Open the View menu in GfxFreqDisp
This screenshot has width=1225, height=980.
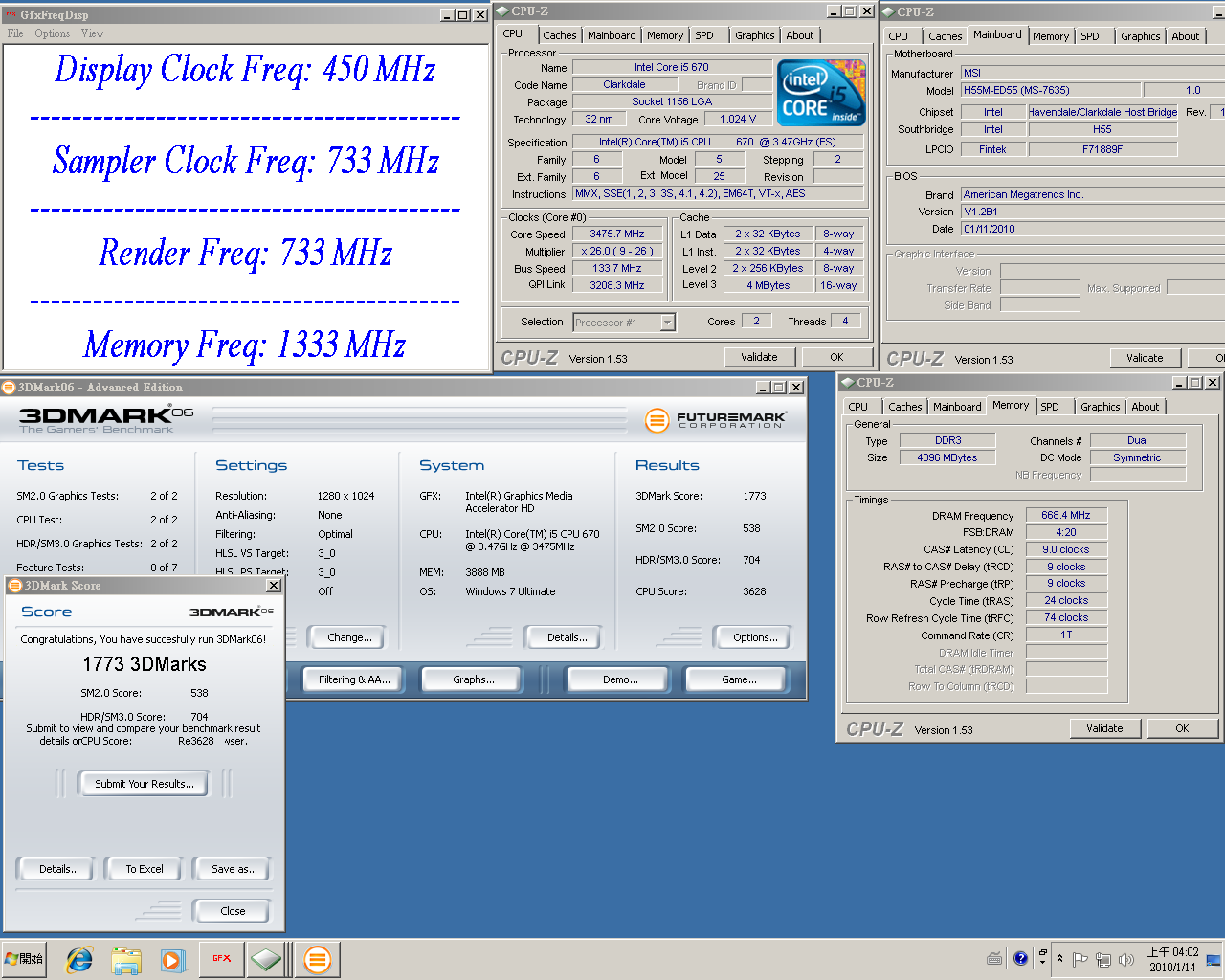coord(92,33)
